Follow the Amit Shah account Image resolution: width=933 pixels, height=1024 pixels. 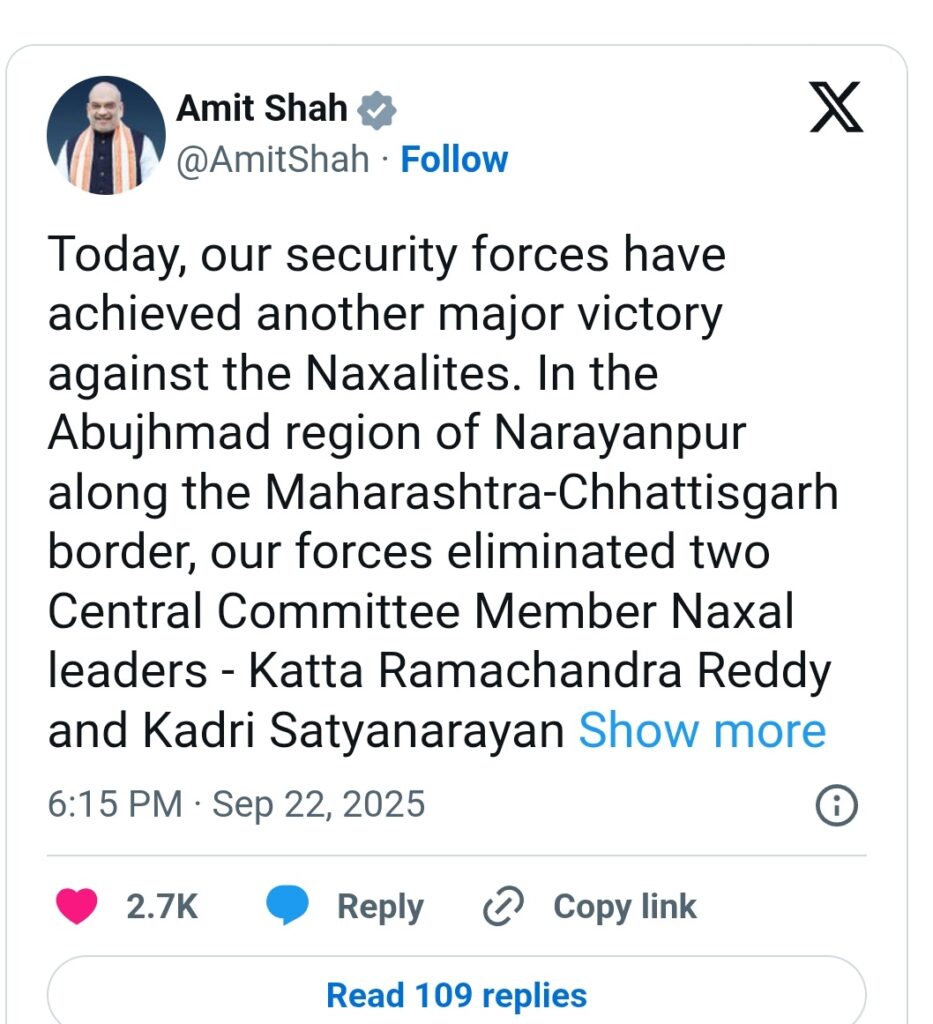tap(454, 159)
